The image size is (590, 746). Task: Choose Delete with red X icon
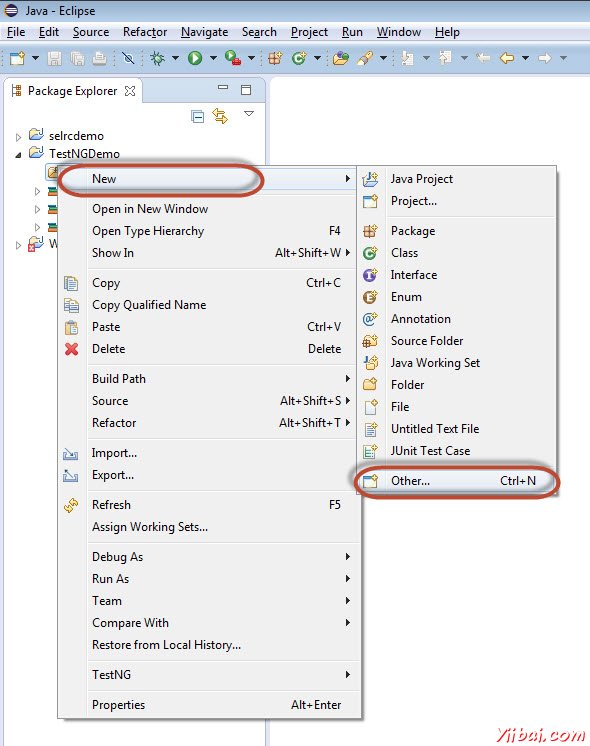point(209,349)
